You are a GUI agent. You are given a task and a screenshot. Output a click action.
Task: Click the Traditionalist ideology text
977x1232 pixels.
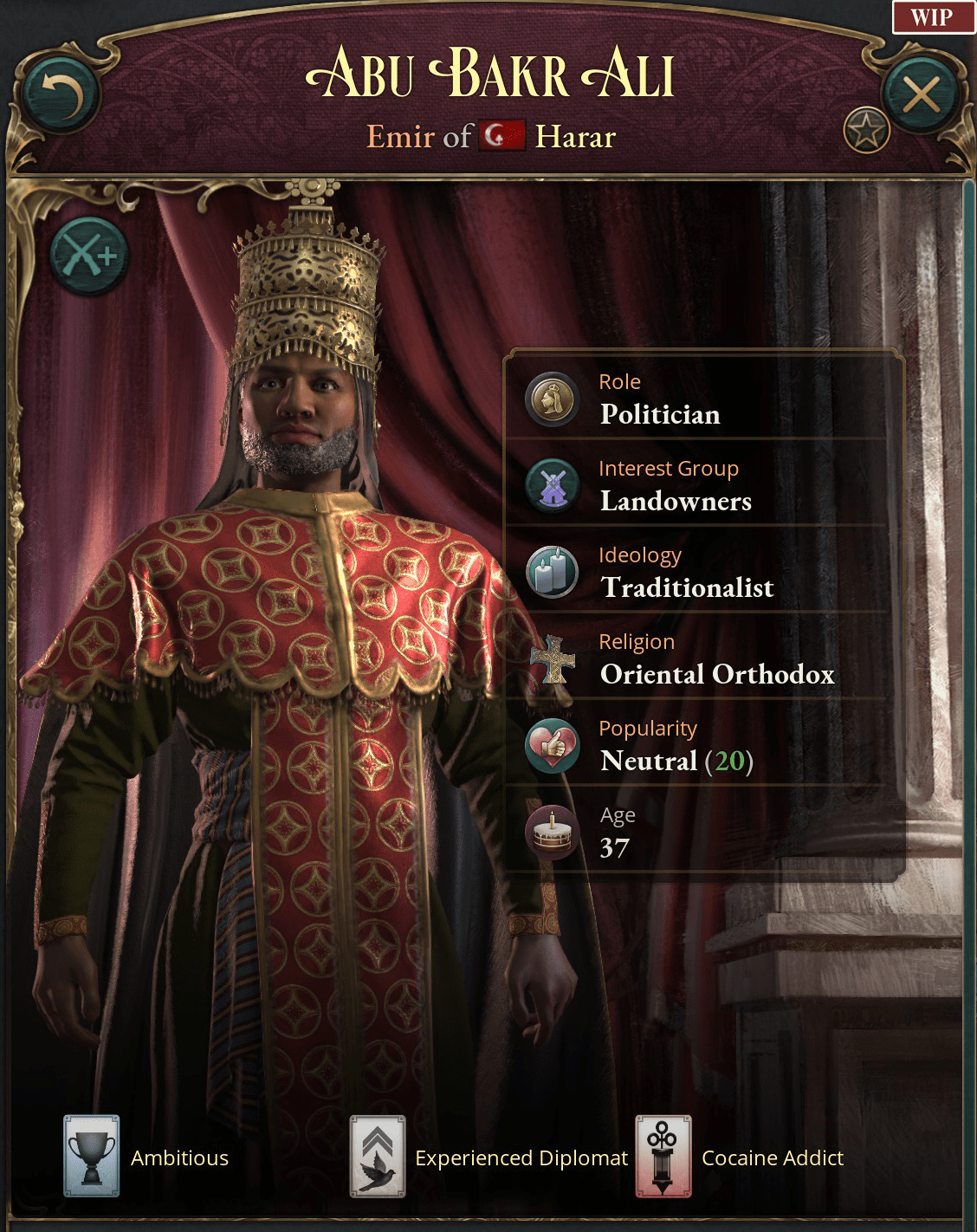pyautogui.click(x=687, y=587)
